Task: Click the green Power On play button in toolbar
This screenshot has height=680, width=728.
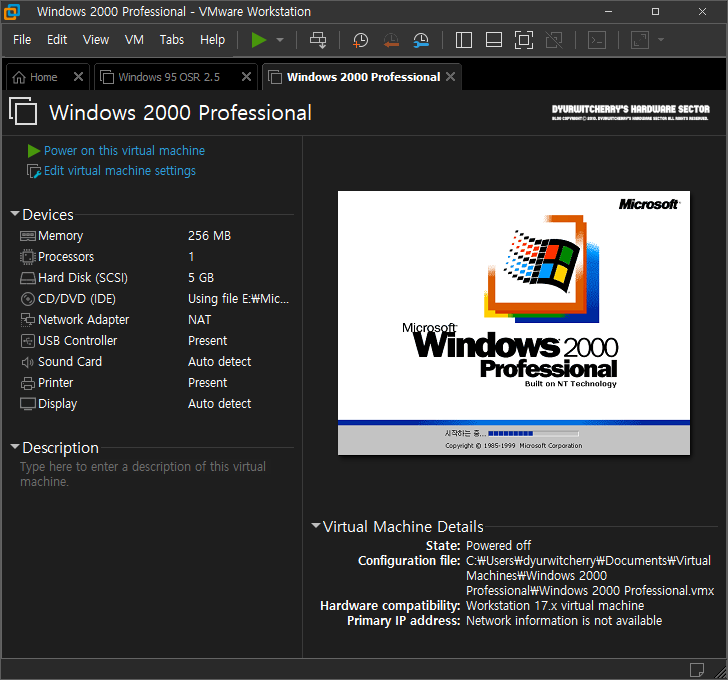Action: pyautogui.click(x=259, y=40)
